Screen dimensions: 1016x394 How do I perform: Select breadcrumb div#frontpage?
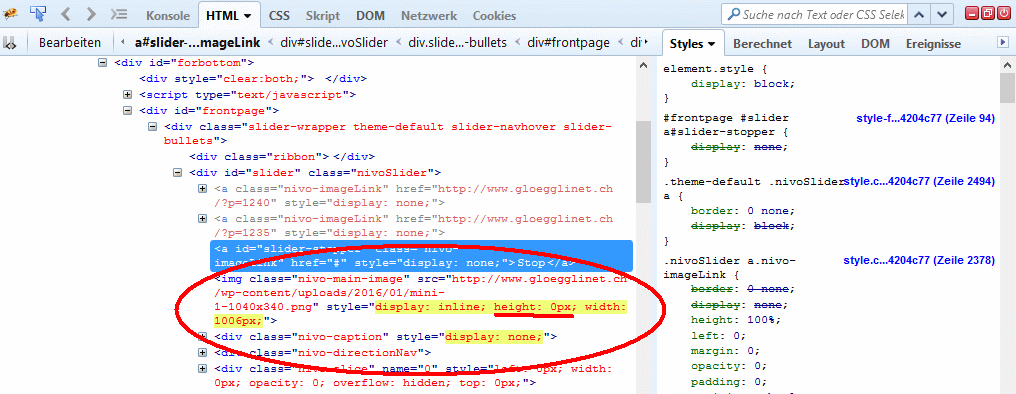click(x=569, y=43)
